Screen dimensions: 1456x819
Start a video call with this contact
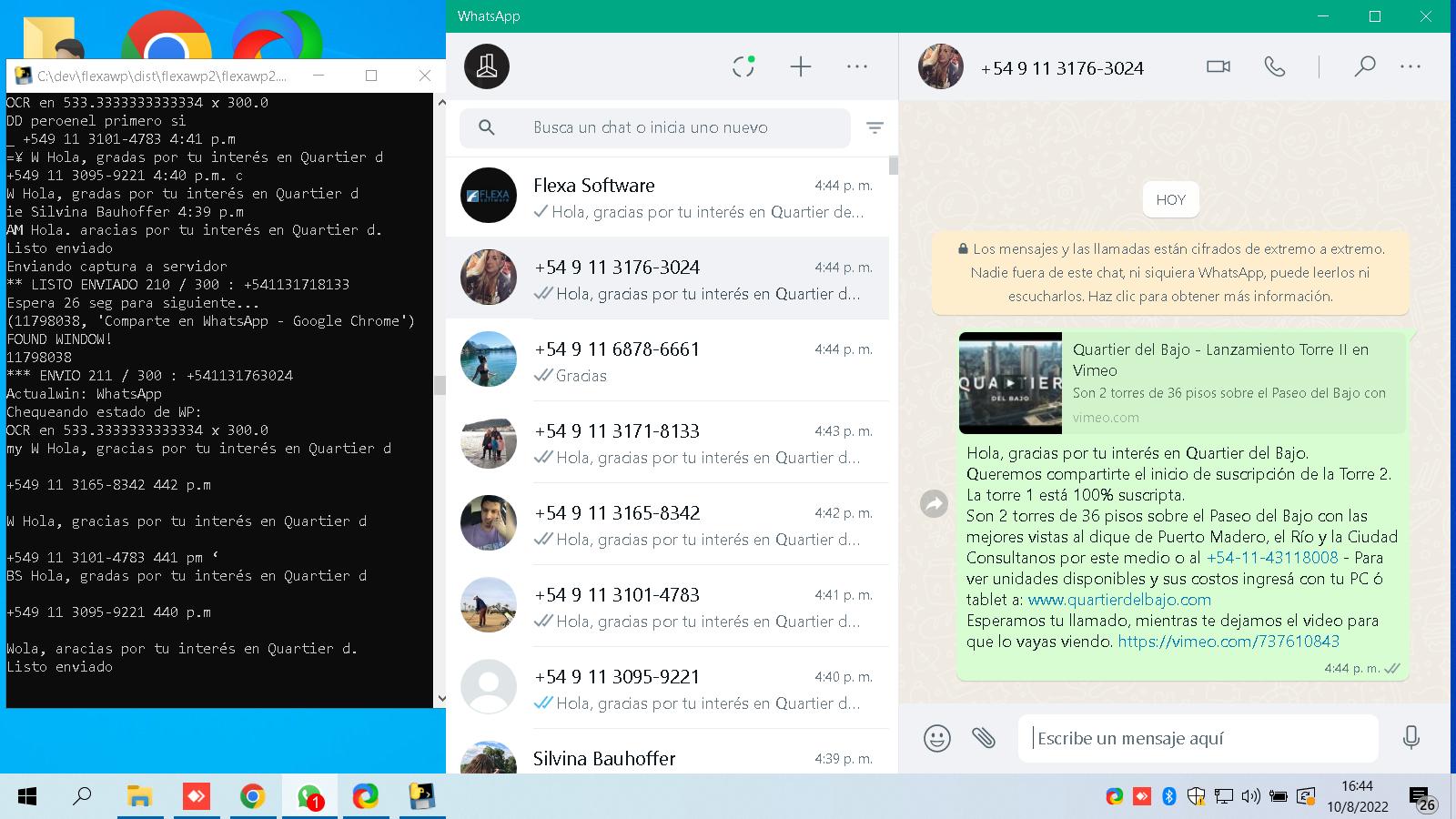coord(1218,66)
